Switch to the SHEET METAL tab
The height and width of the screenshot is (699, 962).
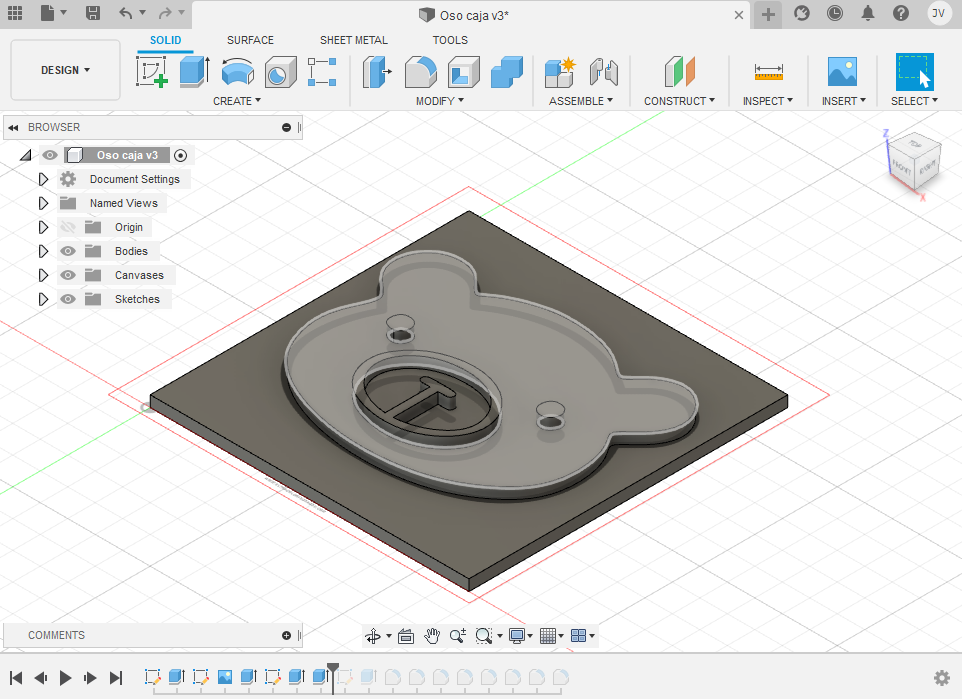(353, 40)
